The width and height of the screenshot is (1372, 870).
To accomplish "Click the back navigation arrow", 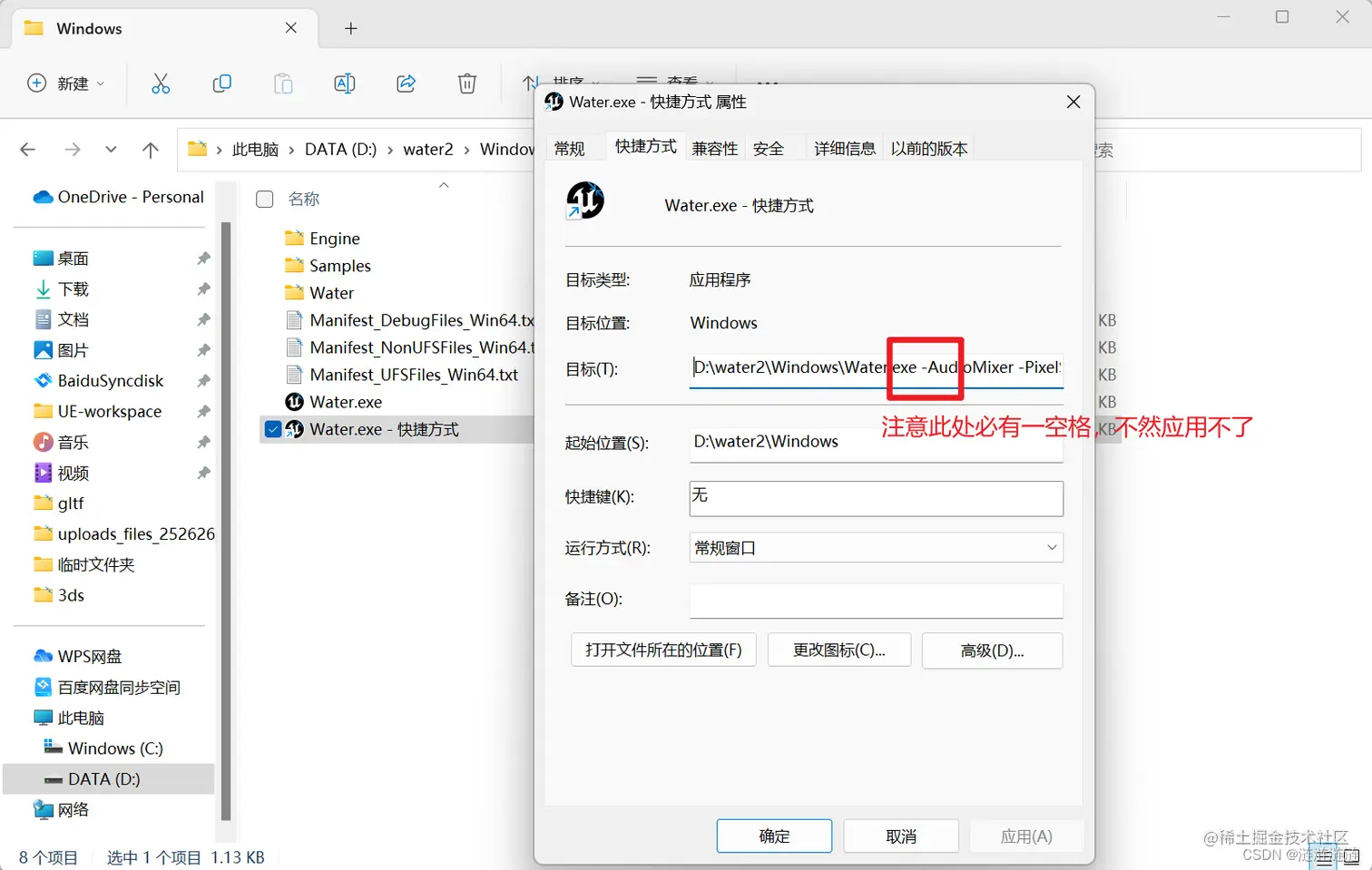I will [27, 149].
